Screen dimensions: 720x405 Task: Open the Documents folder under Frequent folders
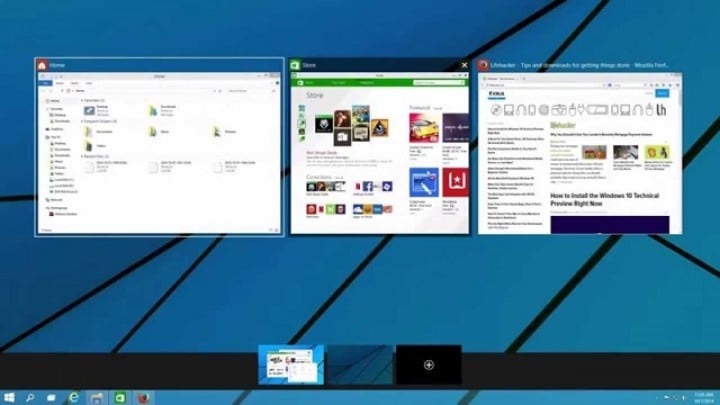tap(98, 132)
